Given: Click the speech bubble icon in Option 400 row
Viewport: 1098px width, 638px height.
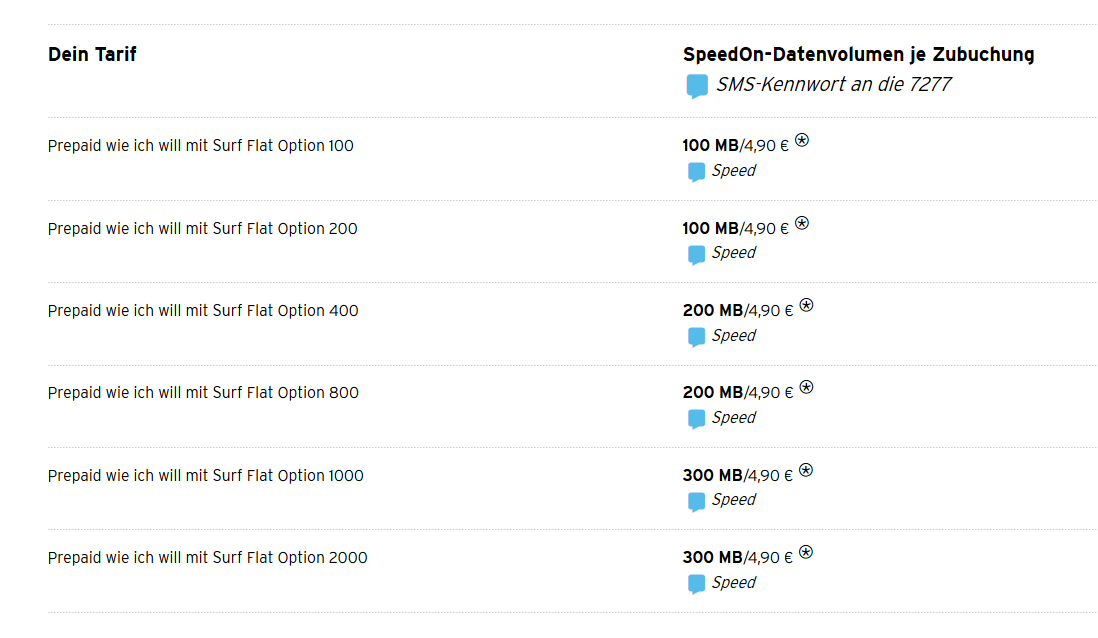Looking at the screenshot, I should [x=697, y=337].
